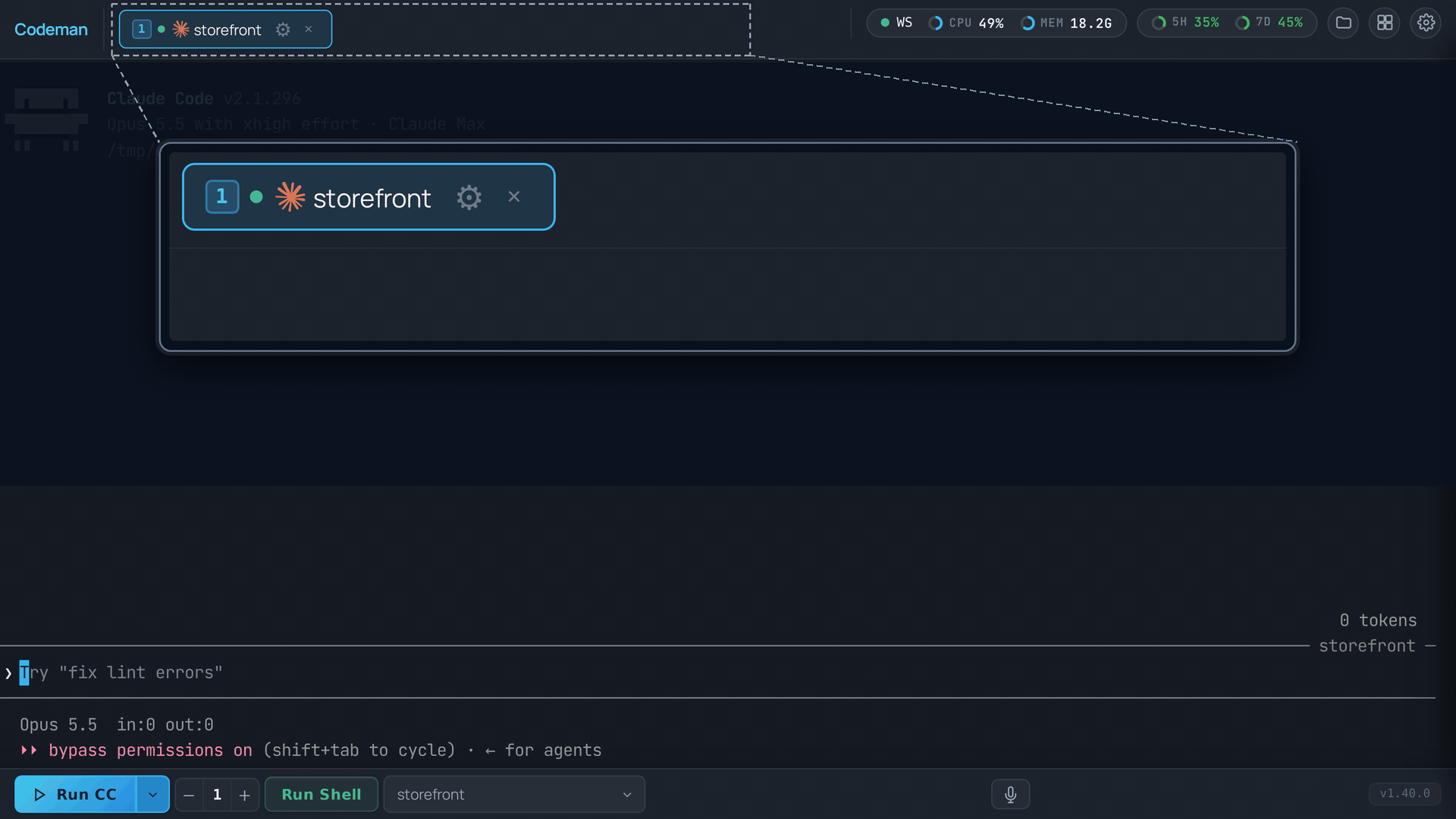This screenshot has height=819, width=1456.
Task: Click the 5H 35% usage meter
Action: point(1185,23)
